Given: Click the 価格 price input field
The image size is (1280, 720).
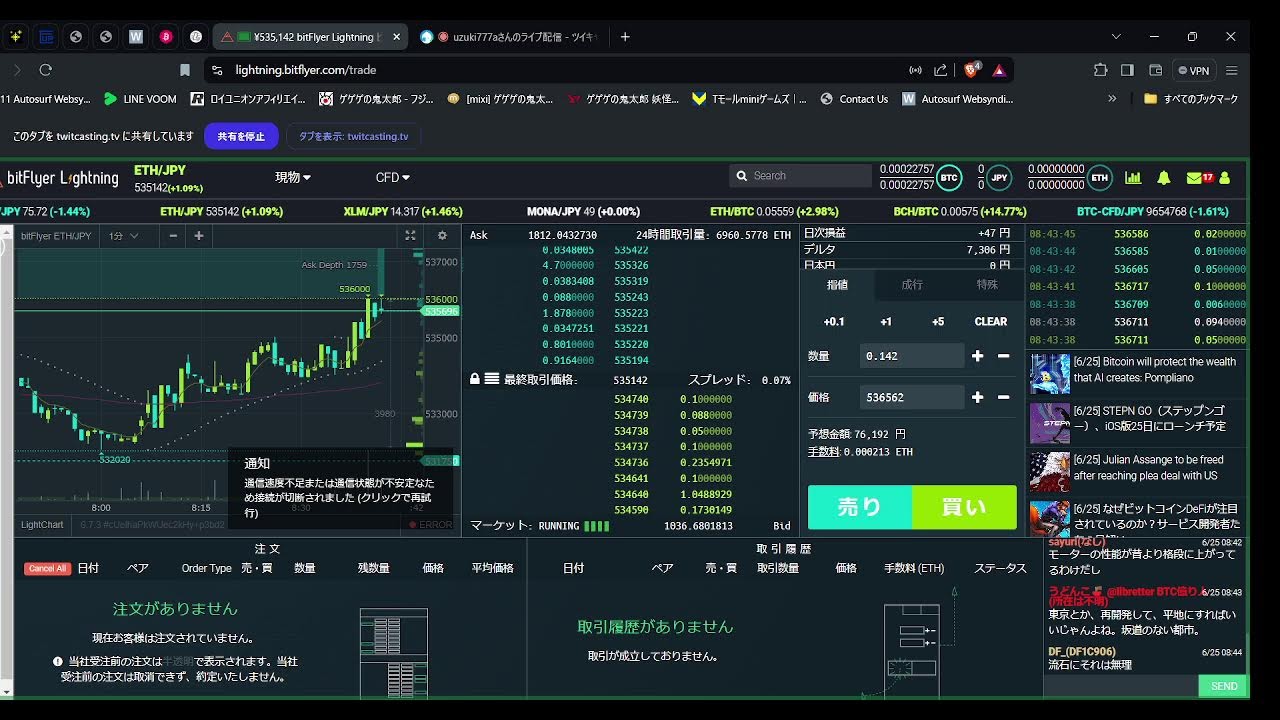Looking at the screenshot, I should point(911,397).
